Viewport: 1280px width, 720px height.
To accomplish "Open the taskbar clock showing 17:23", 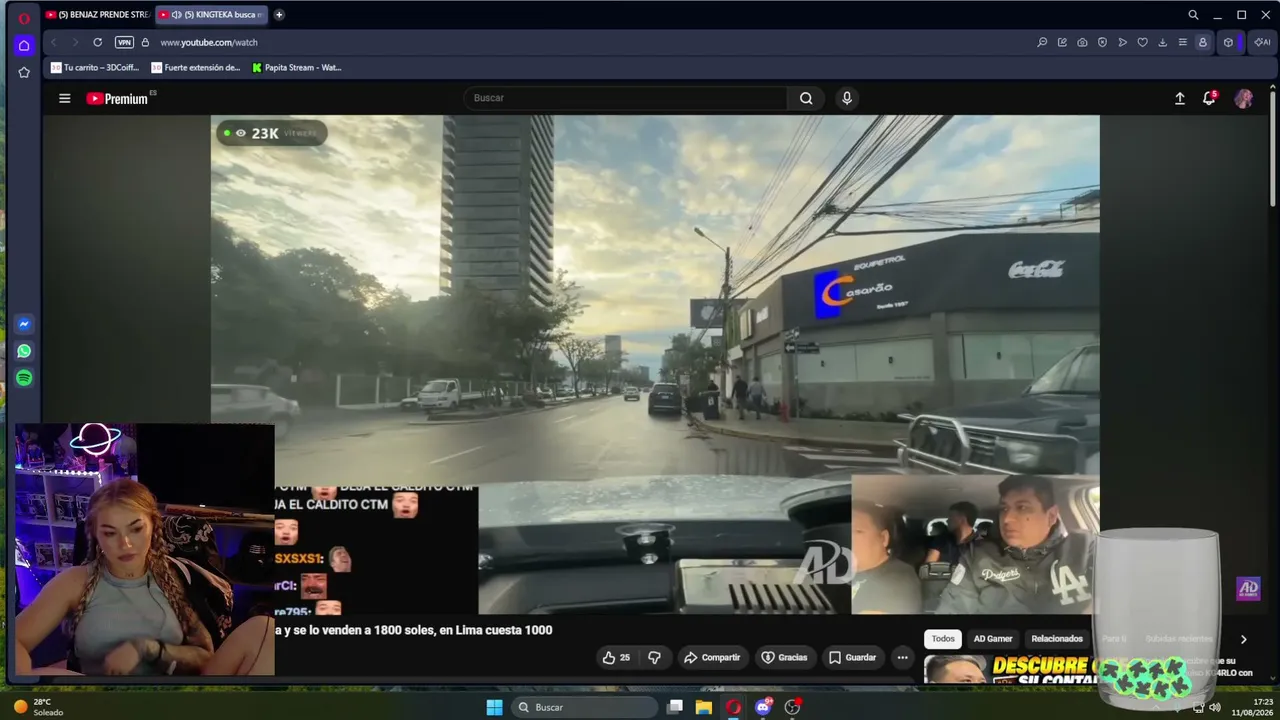I will click(x=1251, y=707).
